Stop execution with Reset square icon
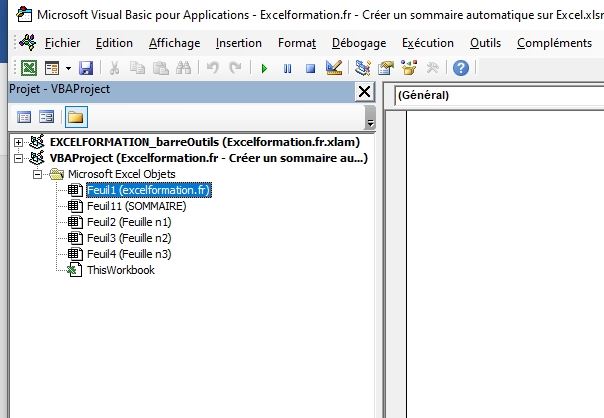Viewport: 604px width, 418px height. coord(310,69)
